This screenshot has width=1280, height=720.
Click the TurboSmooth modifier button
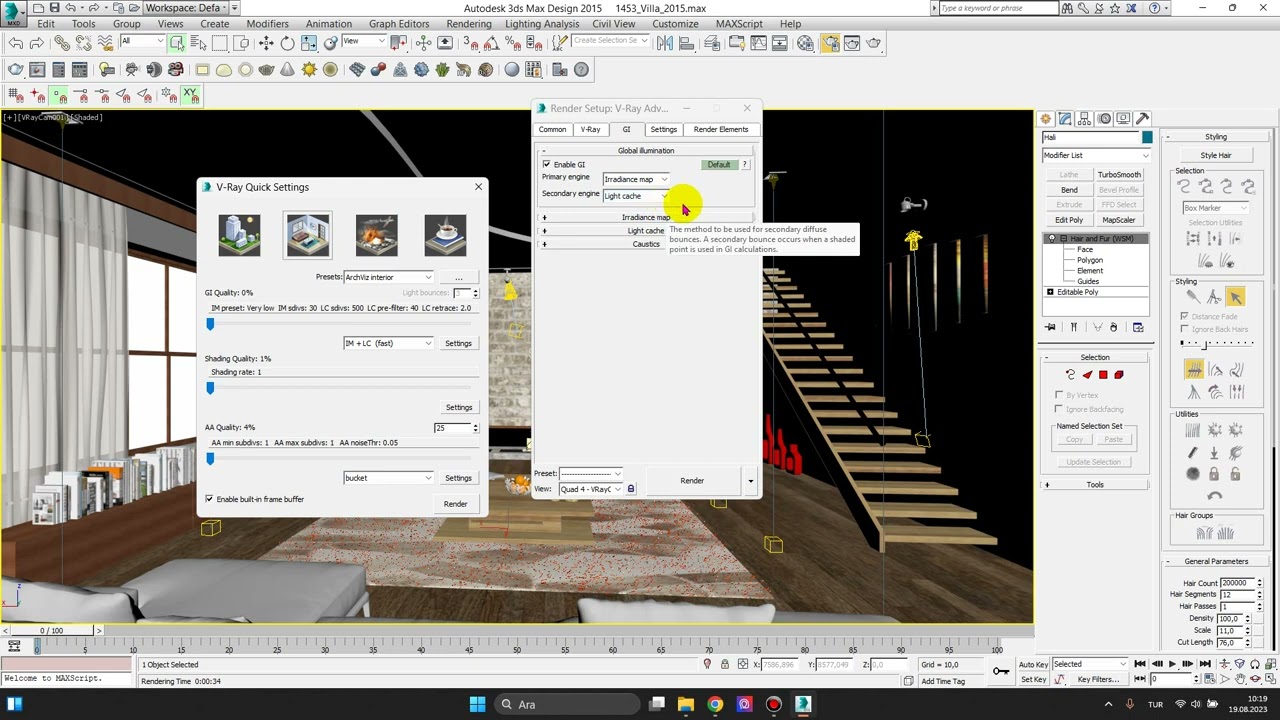coord(1119,174)
